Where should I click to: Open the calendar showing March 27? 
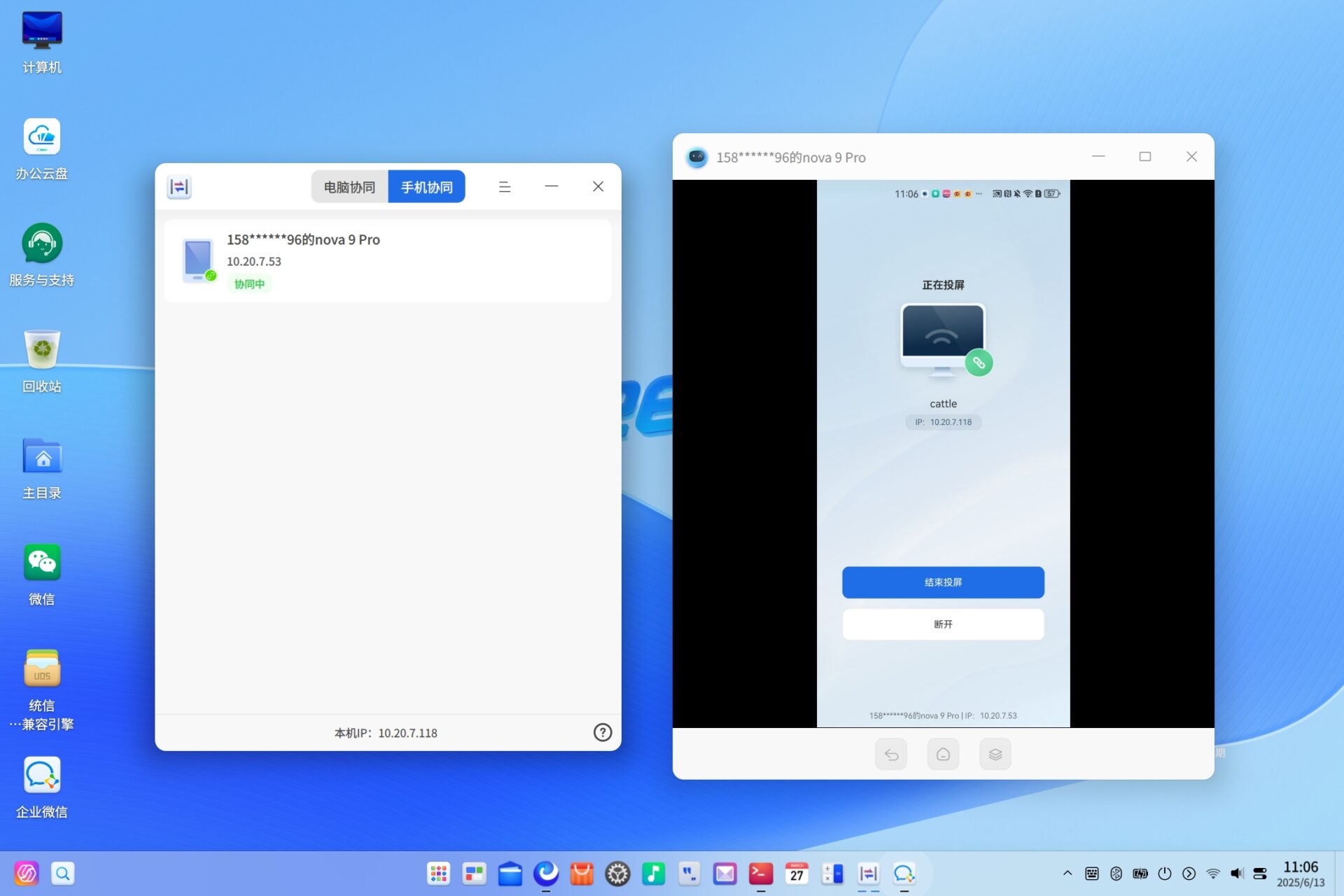coord(797,873)
